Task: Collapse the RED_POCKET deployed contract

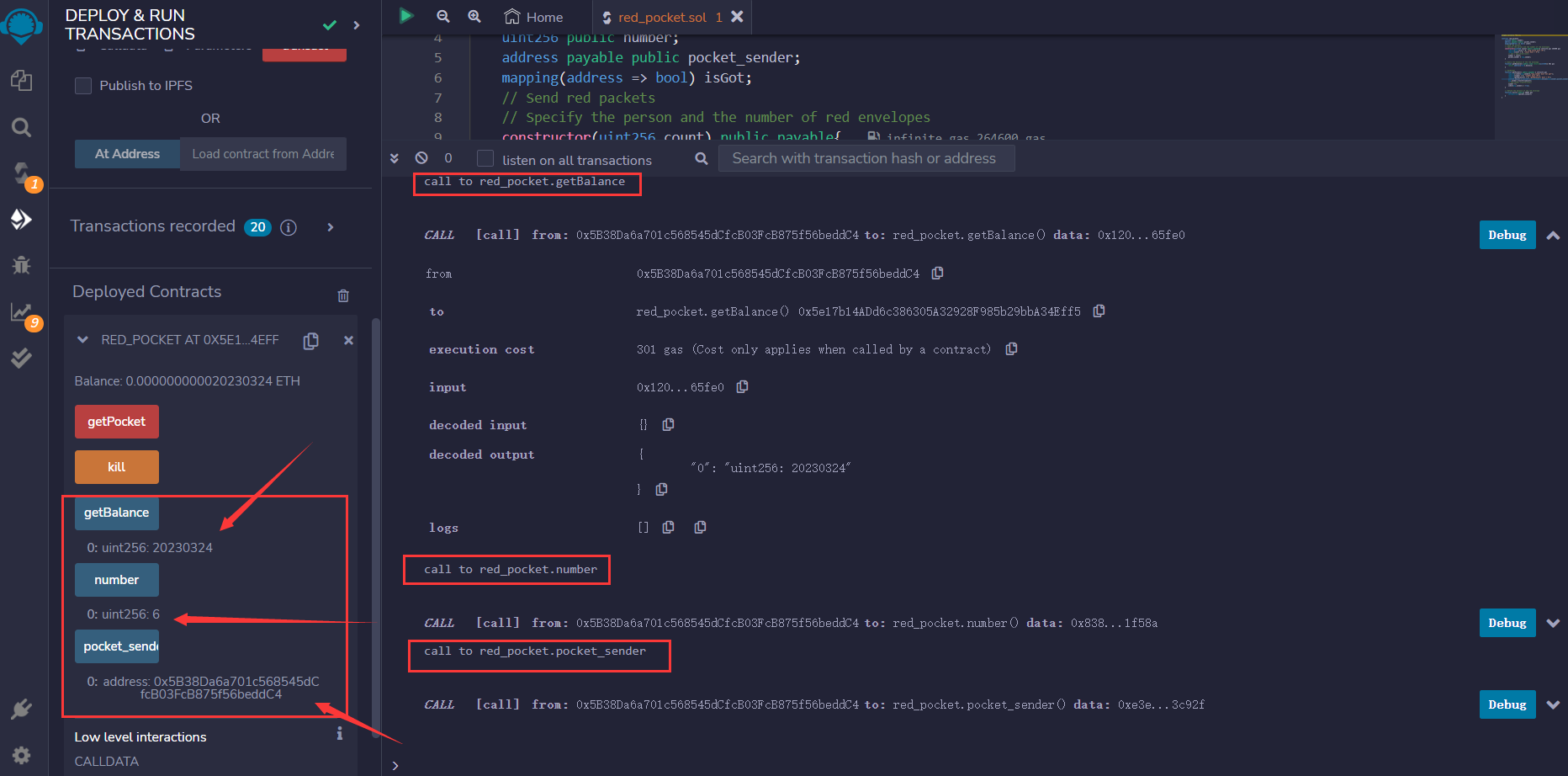Action: tap(82, 340)
